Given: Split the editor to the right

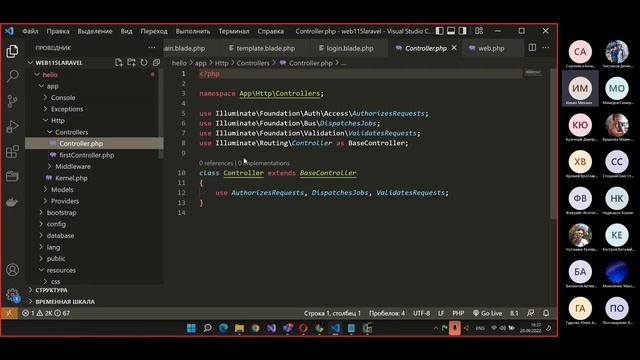Looking at the screenshot, I should 532,48.
